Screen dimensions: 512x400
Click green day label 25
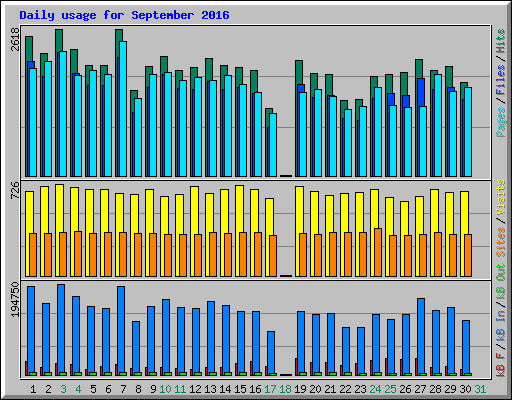click(x=390, y=389)
